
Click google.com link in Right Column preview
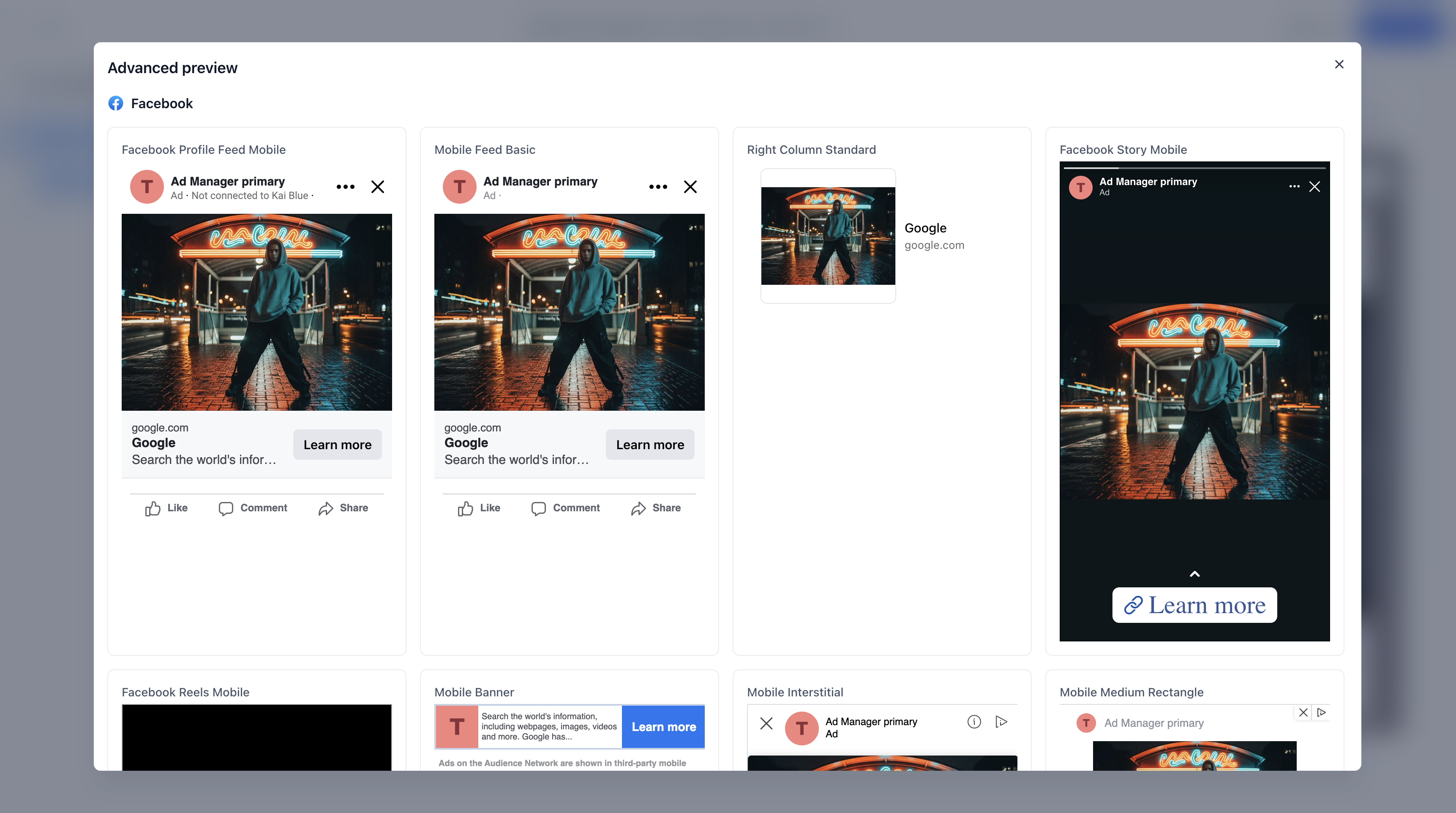(934, 246)
